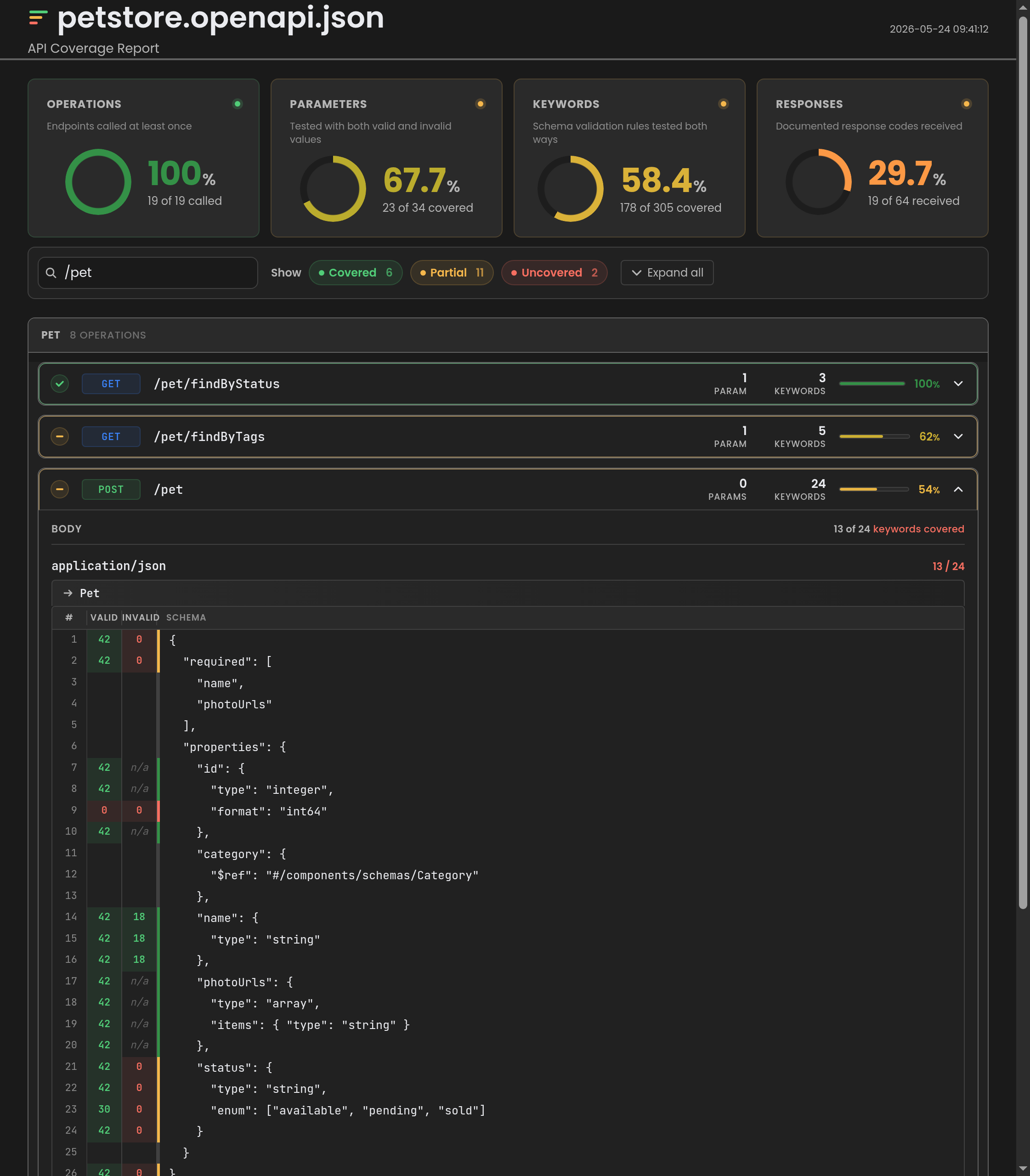Screen dimensions: 1030x1176
Task: Click the '13 / 24' coverage count
Action: pyautogui.click(x=948, y=566)
